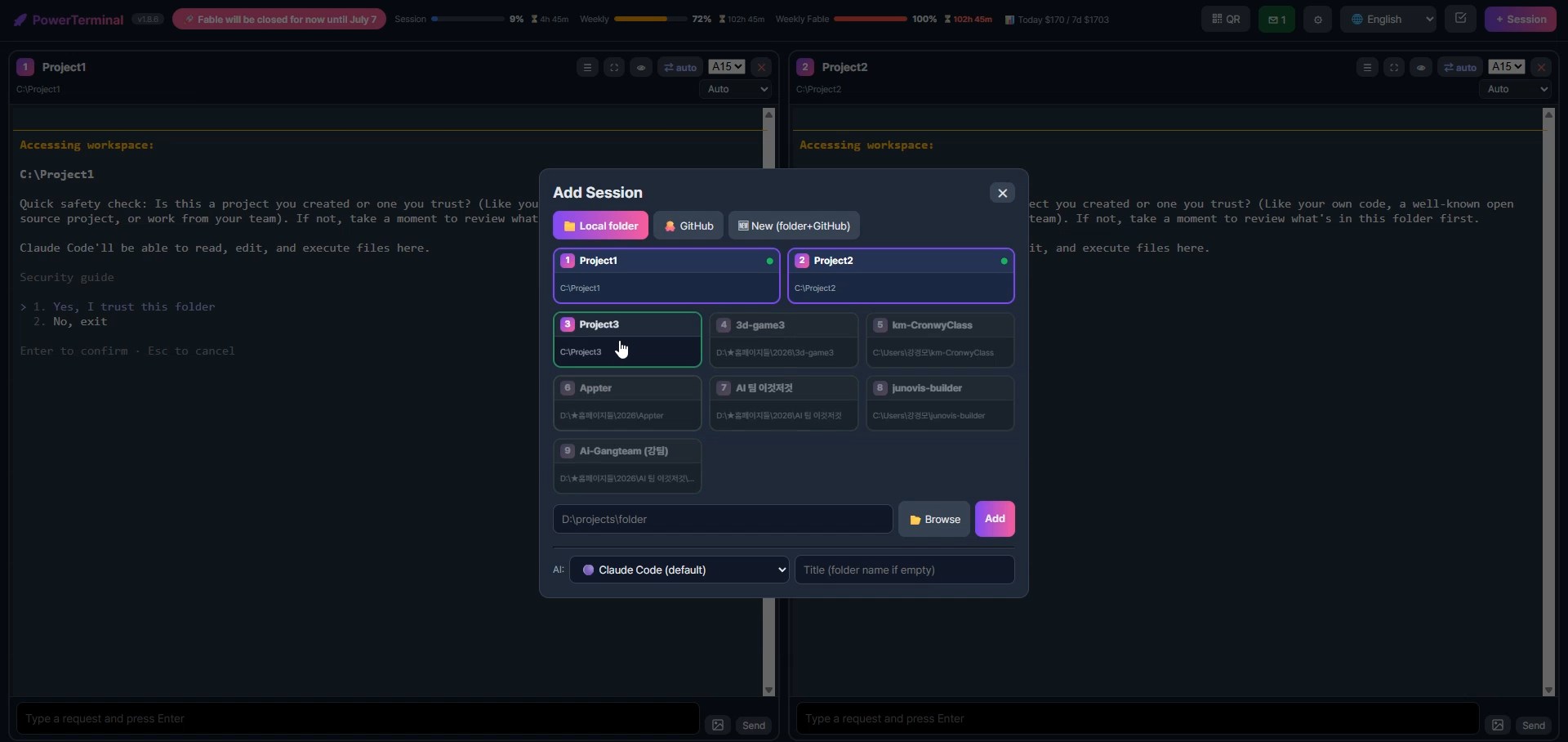Open the QR code button
Screen dimensions: 1568x742
click(x=1225, y=19)
